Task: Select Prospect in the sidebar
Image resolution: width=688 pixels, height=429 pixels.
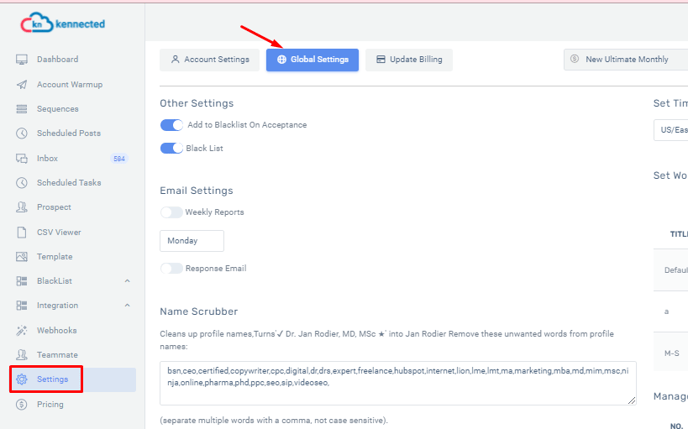Action: (54, 207)
